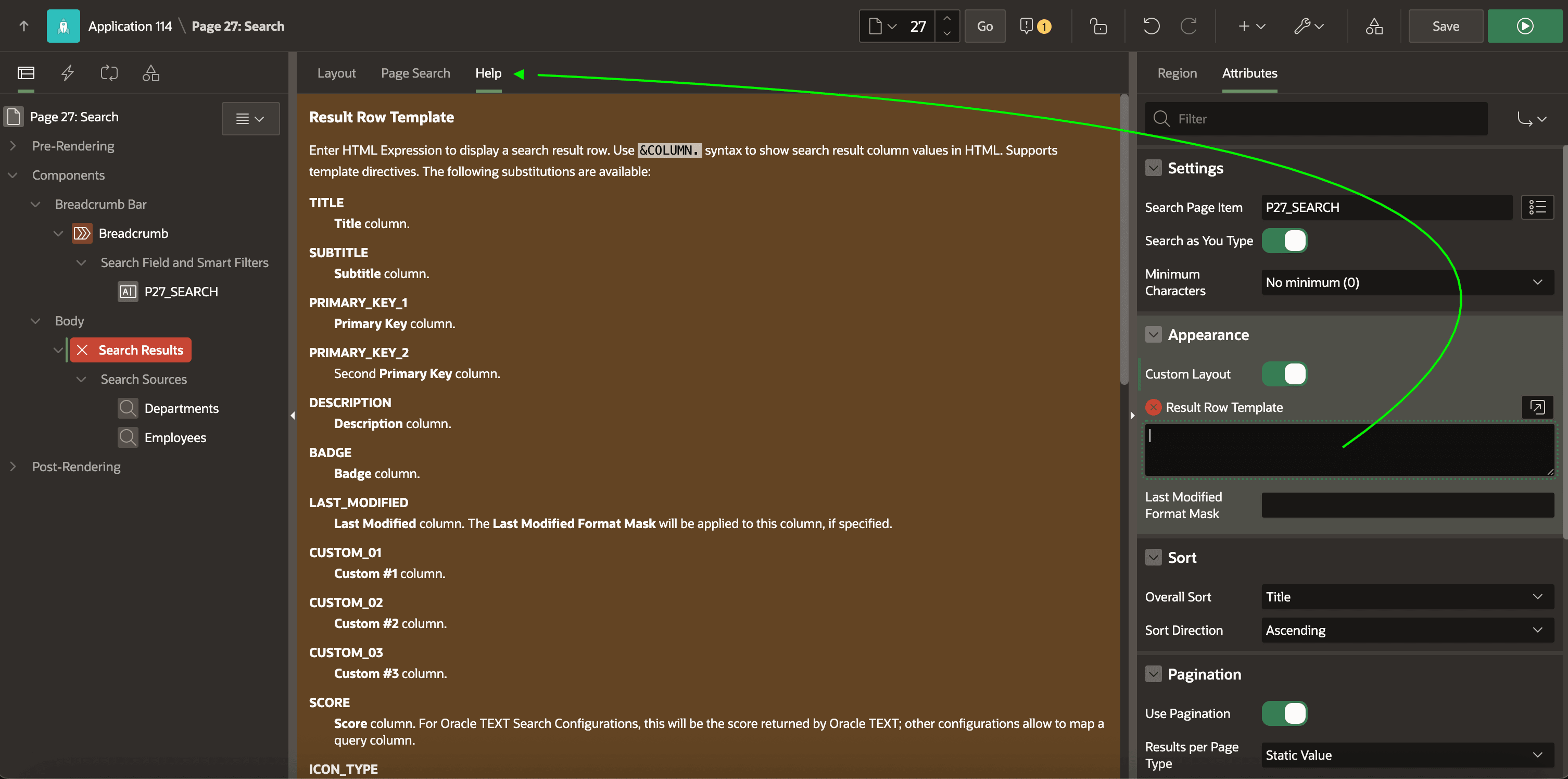This screenshot has width=1568, height=779.
Task: Toggle the Custom Layout switch
Action: pyautogui.click(x=1284, y=374)
